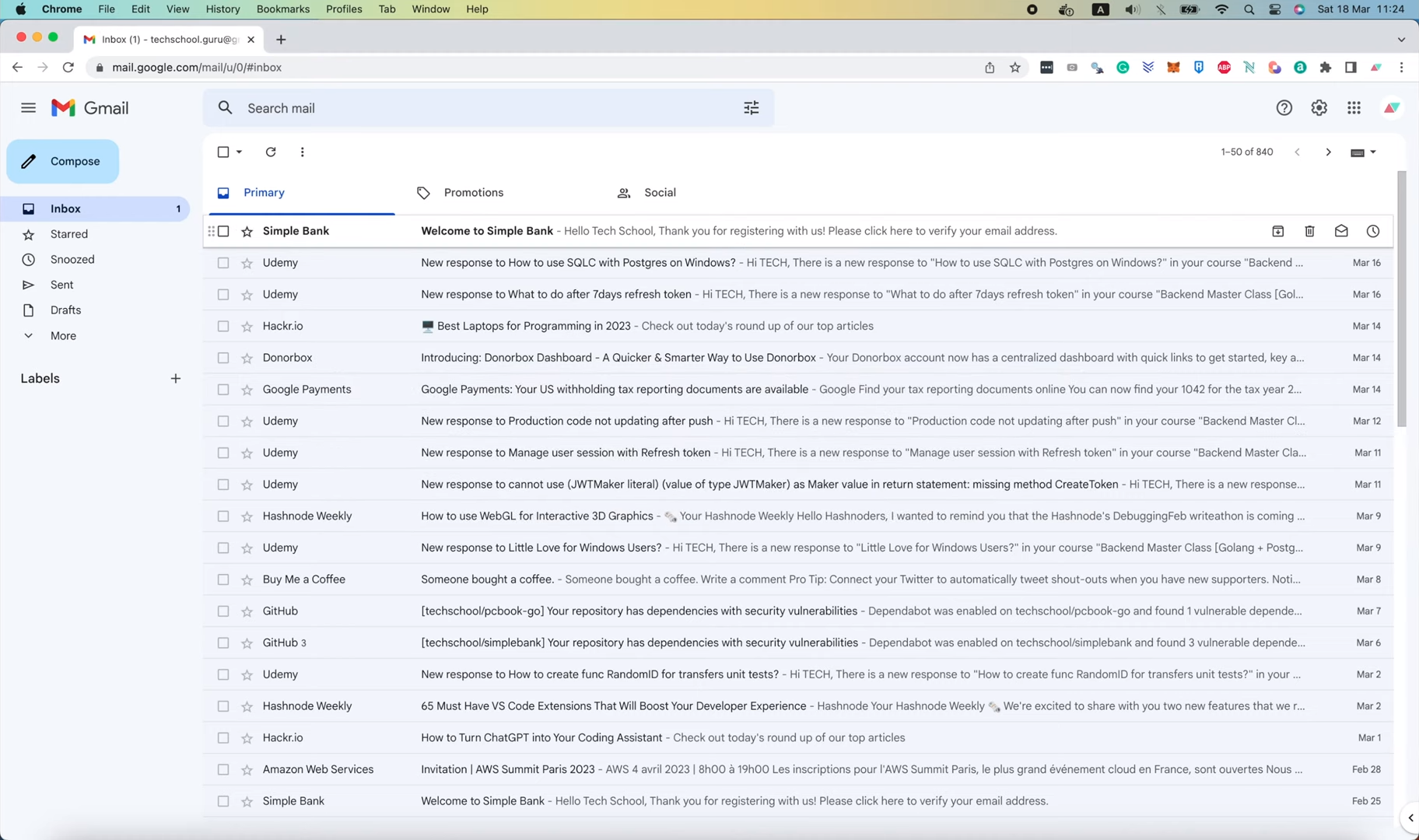Bookmark this tab star icon
The height and width of the screenshot is (840, 1419).
pyautogui.click(x=1015, y=68)
